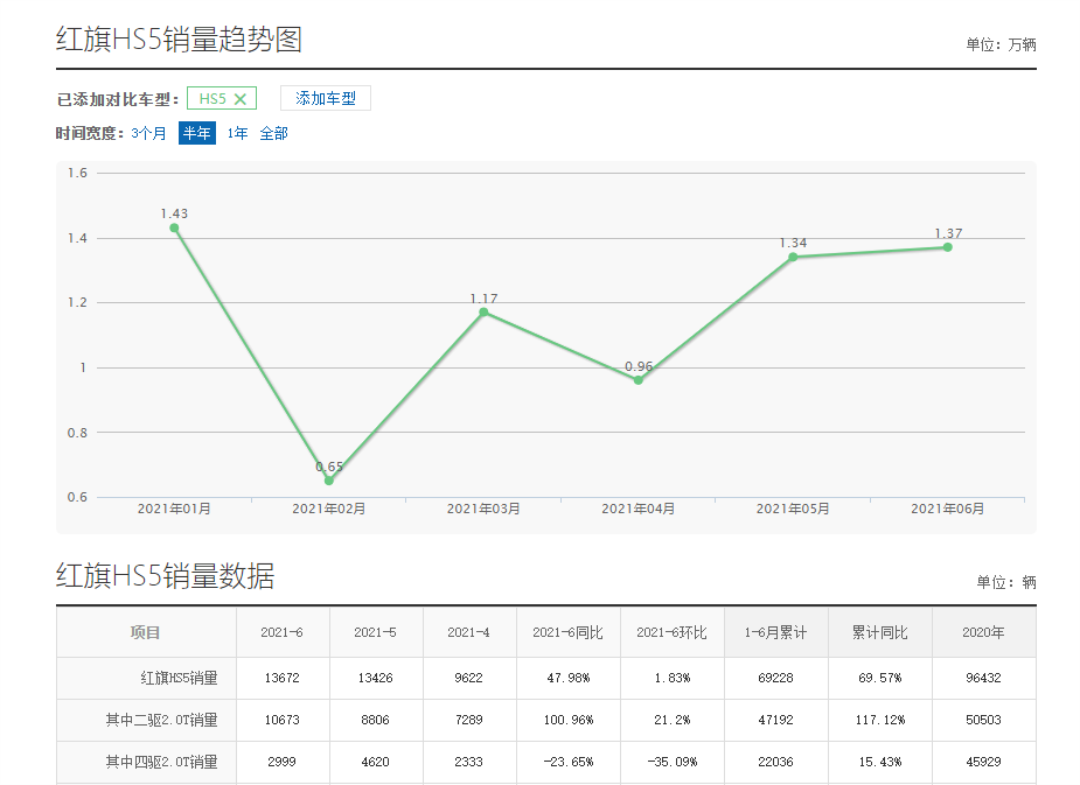Click the 2021年03月 axis label
Viewport: 1080px width, 785px height.
(484, 509)
